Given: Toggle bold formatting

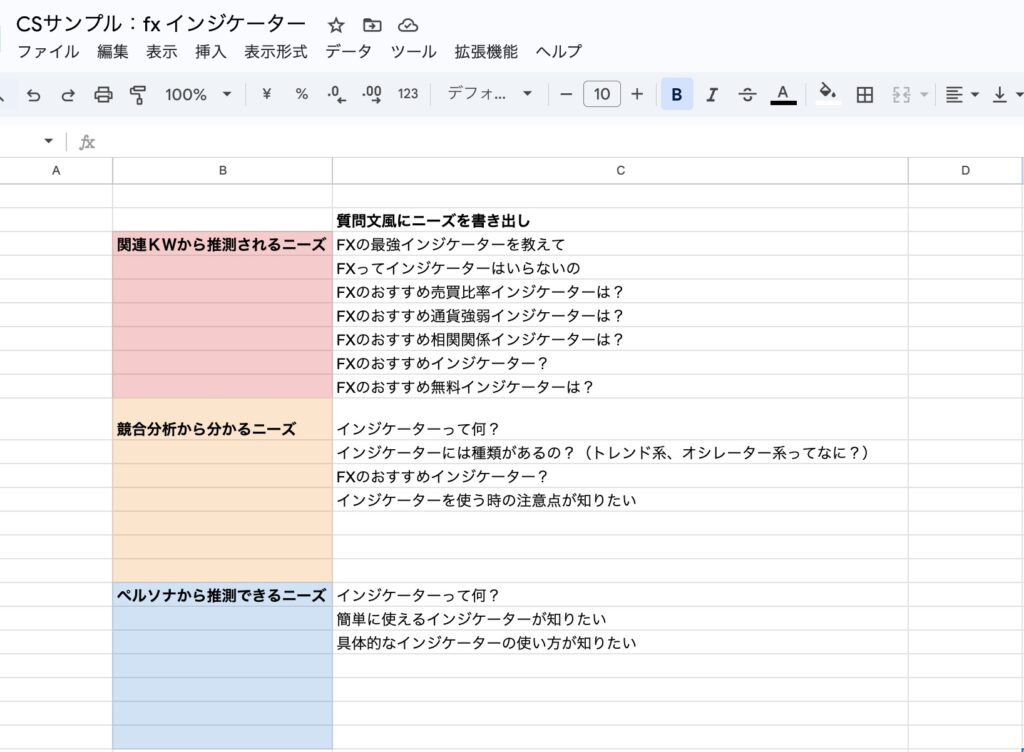Looking at the screenshot, I should pyautogui.click(x=677, y=95).
